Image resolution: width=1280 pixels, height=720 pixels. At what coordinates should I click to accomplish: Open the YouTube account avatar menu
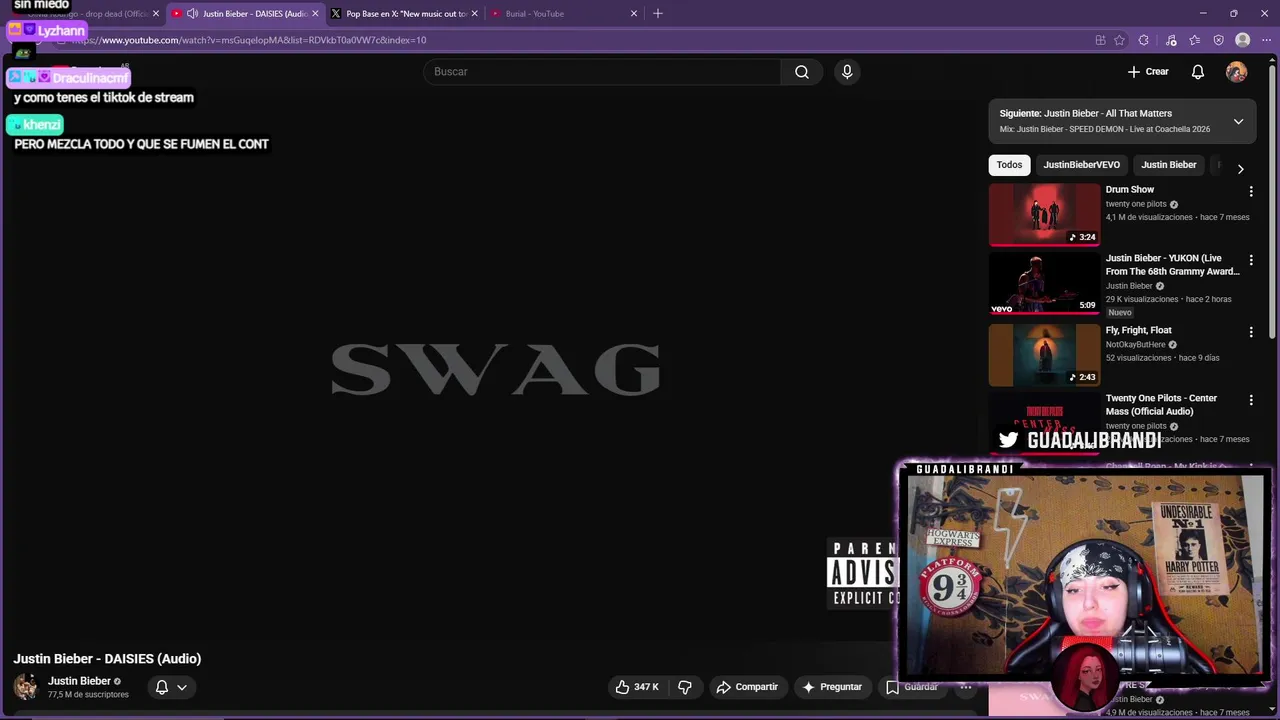(x=1237, y=72)
